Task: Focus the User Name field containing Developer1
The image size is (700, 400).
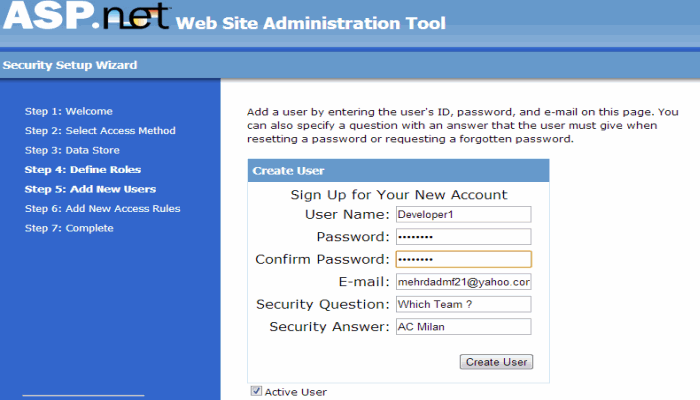Action: tap(463, 214)
